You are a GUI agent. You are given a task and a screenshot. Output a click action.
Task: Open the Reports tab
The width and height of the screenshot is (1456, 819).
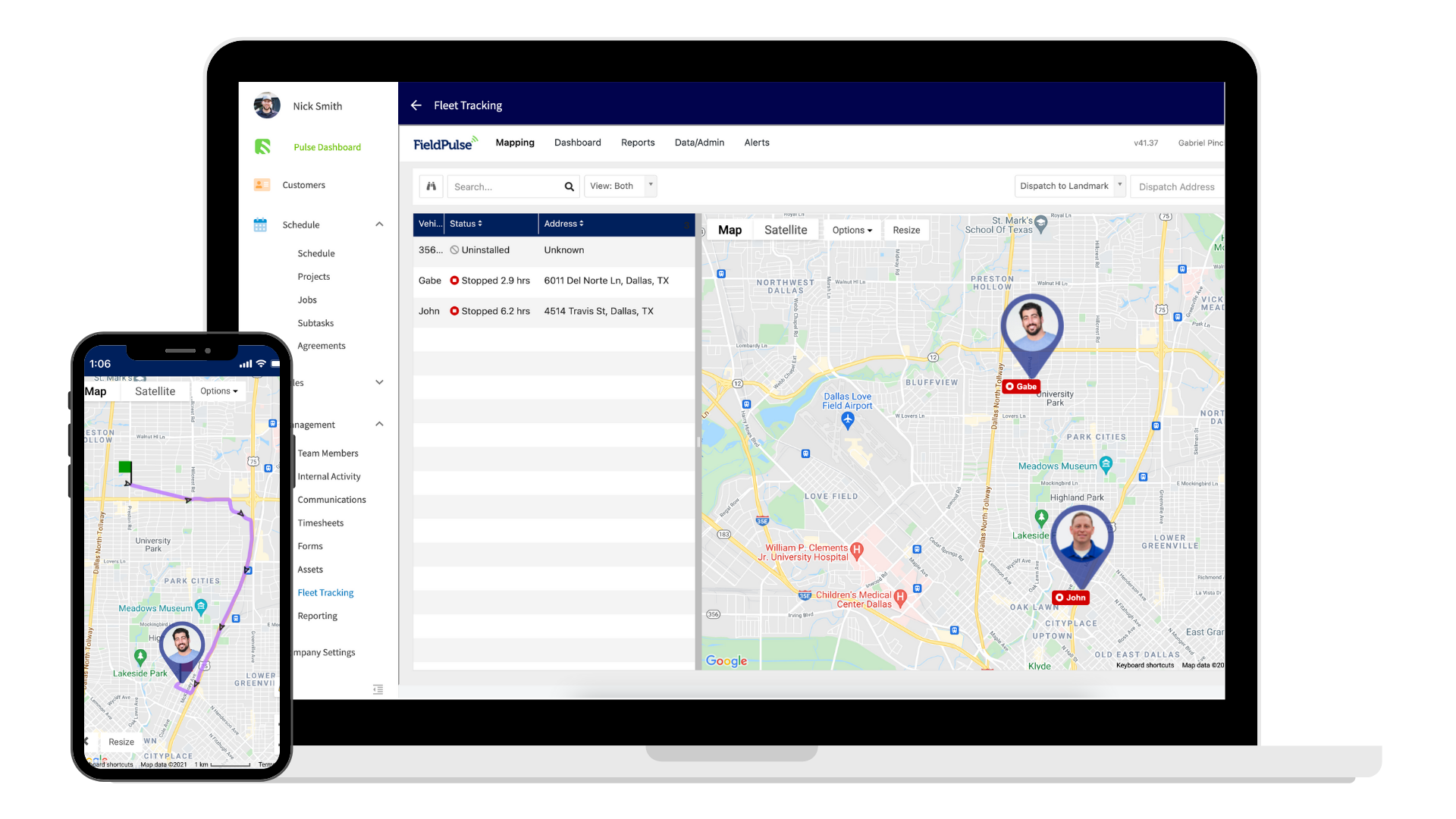(637, 143)
